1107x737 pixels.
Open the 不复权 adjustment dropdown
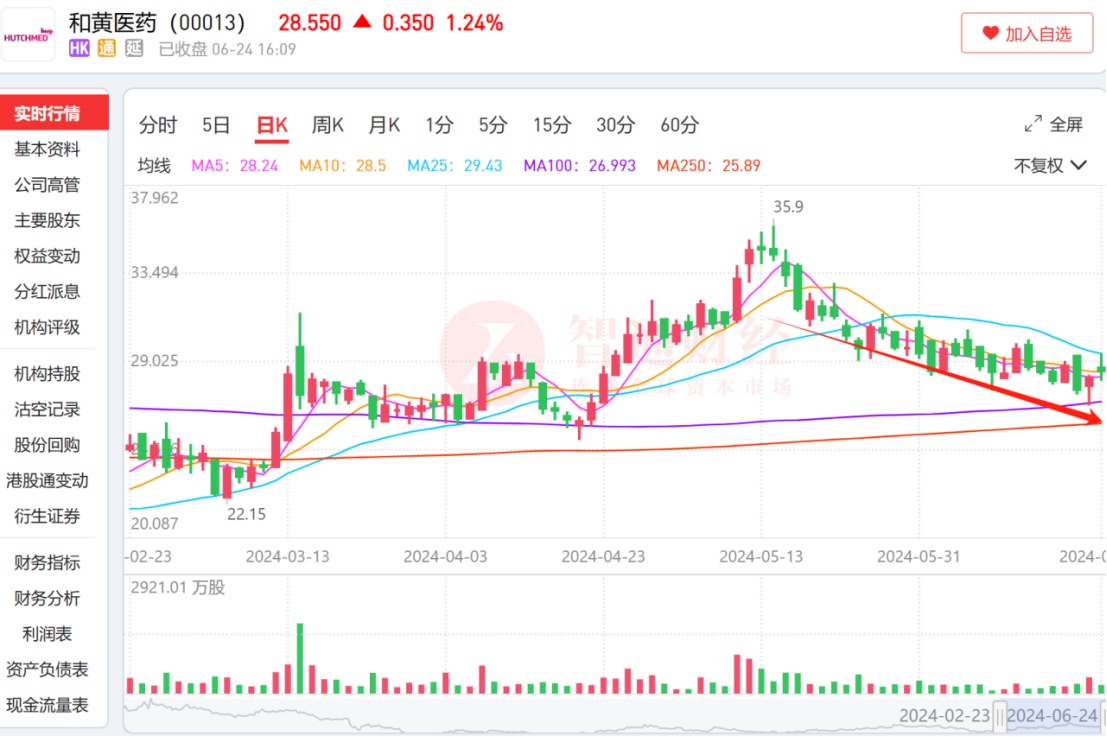pyautogui.click(x=1049, y=165)
